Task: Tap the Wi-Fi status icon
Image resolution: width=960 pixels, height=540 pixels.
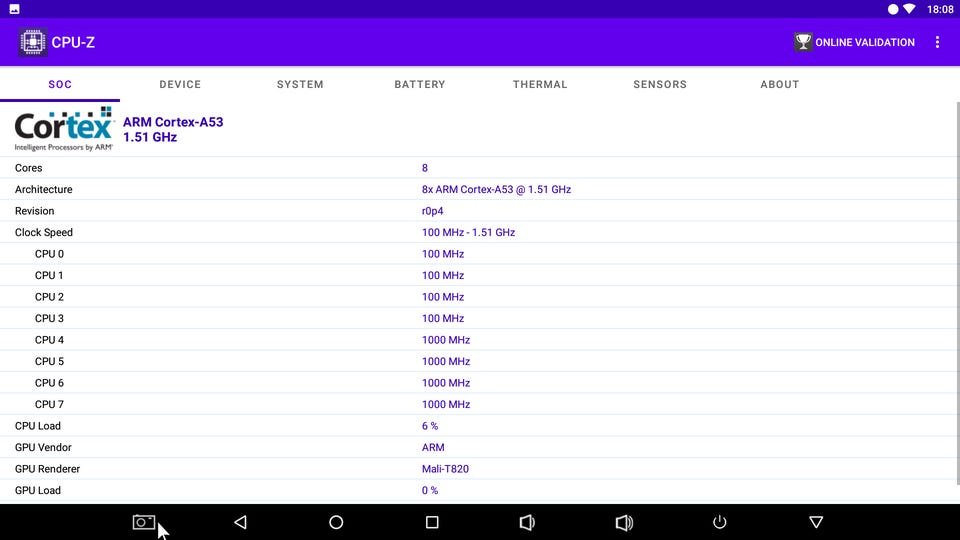Action: [x=910, y=9]
